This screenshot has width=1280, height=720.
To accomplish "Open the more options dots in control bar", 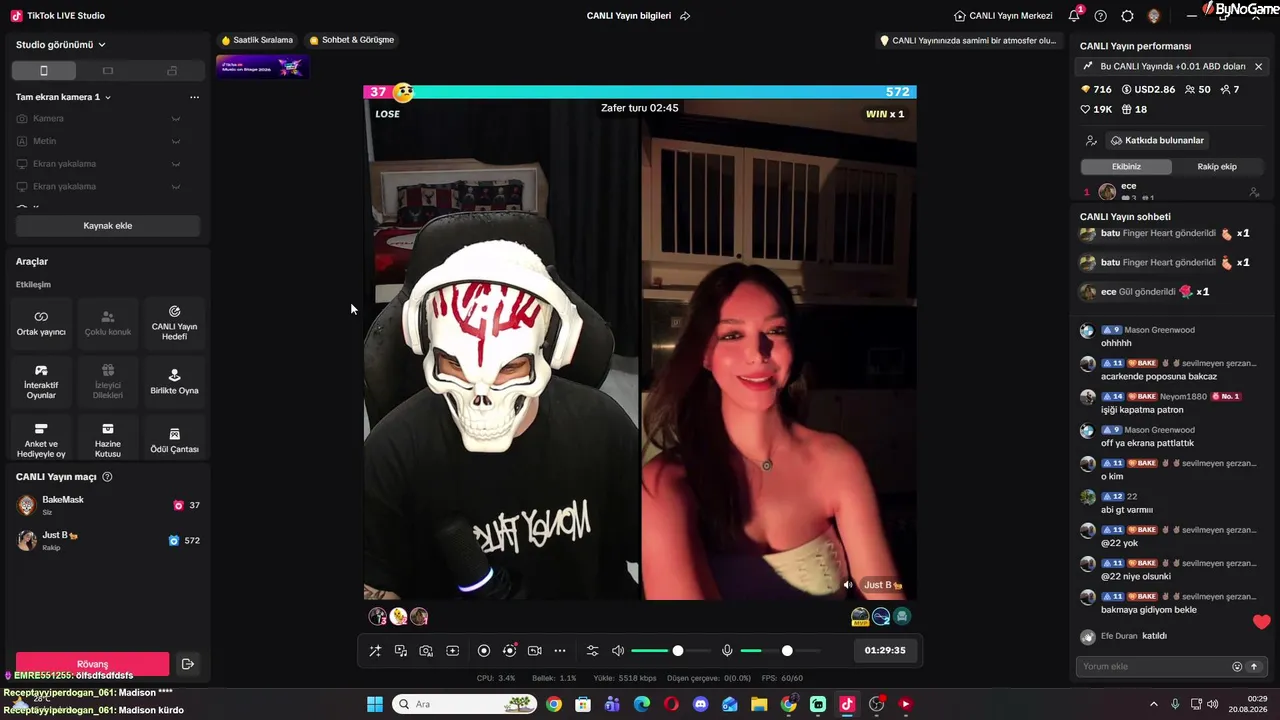I will tap(560, 651).
